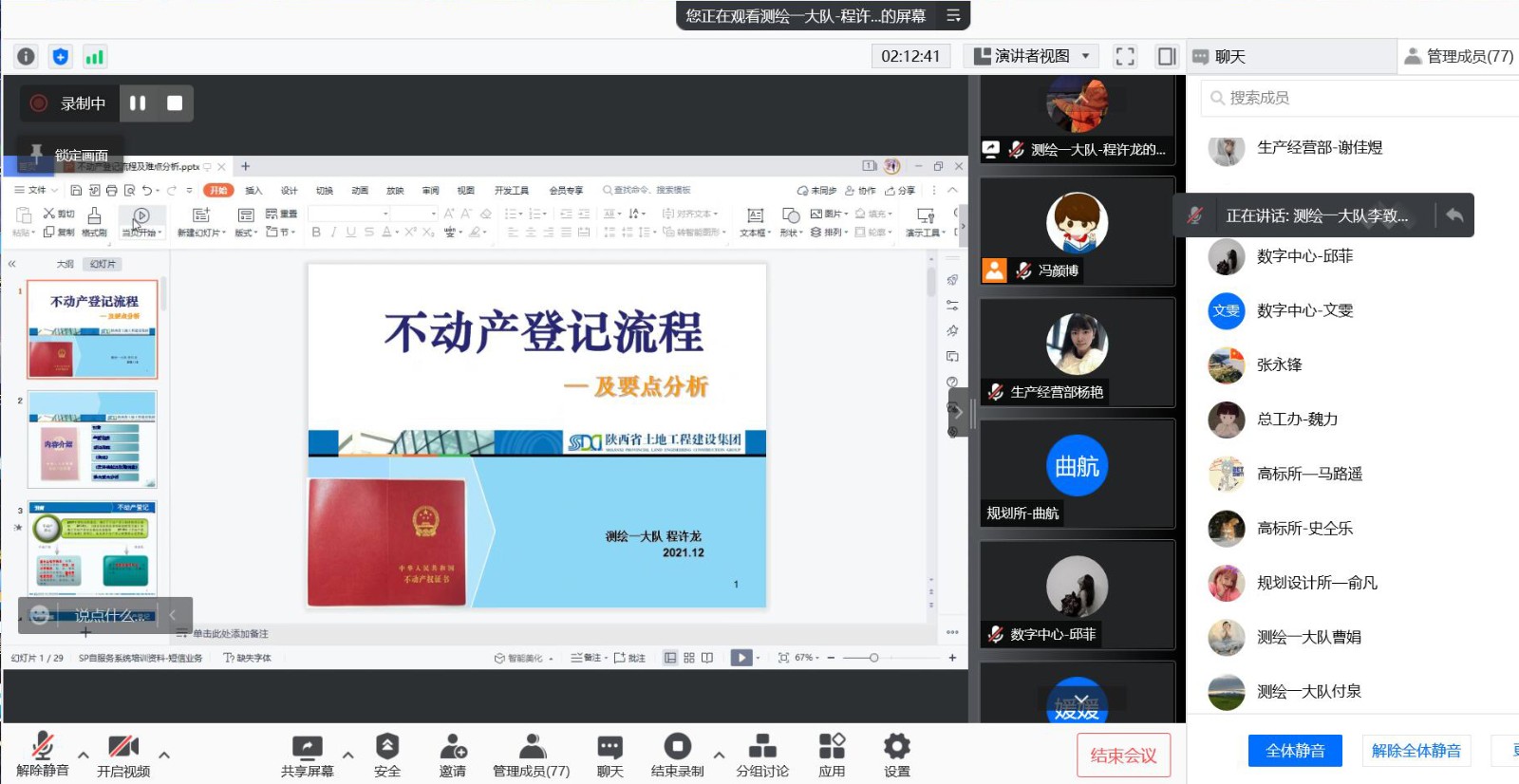Viewport: 1519px width, 784px height.
Task: Open the Manage Members (77) tab
Action: 1459,57
